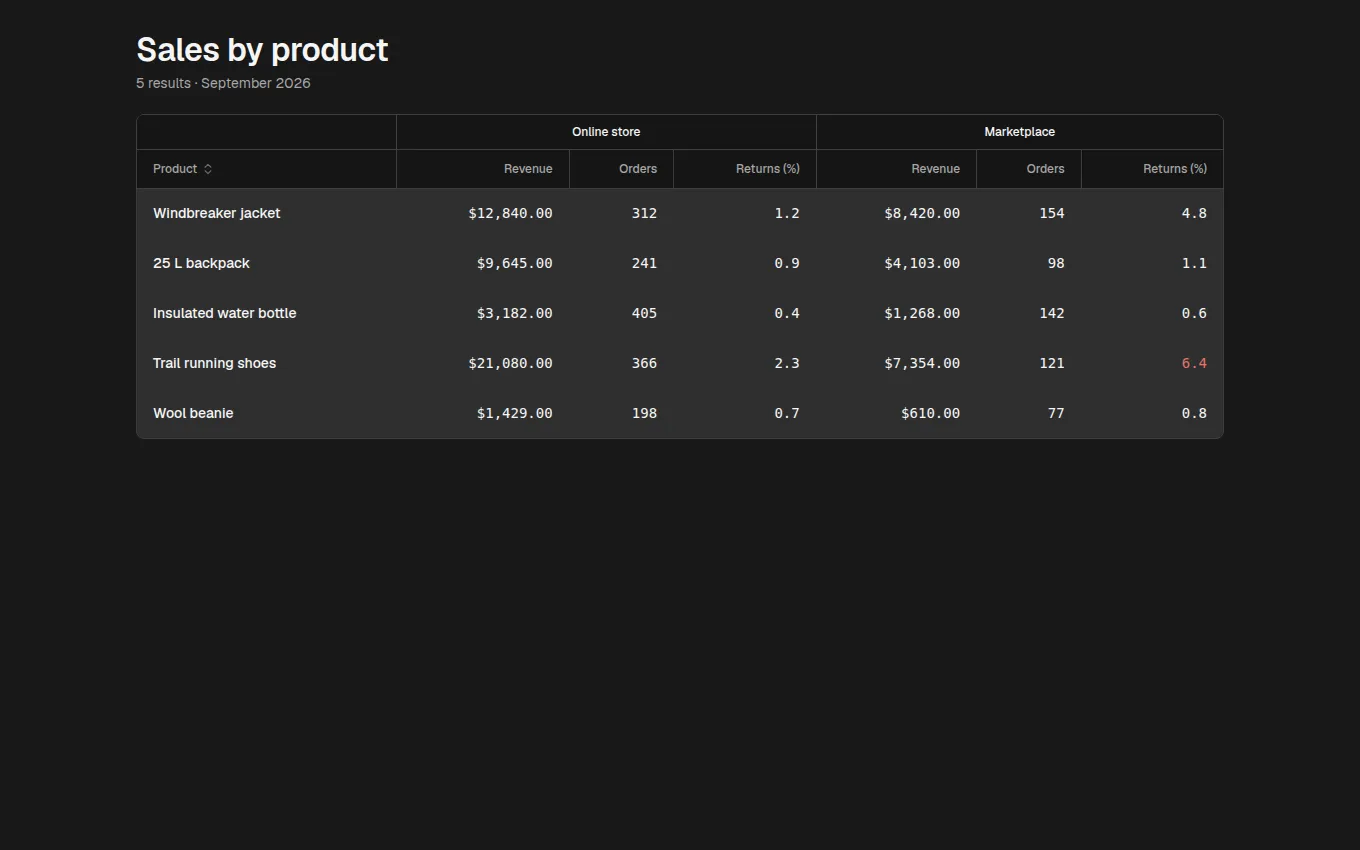Click the 0.9 returns value
Screen dimensions: 1360x850
click(x=787, y=263)
